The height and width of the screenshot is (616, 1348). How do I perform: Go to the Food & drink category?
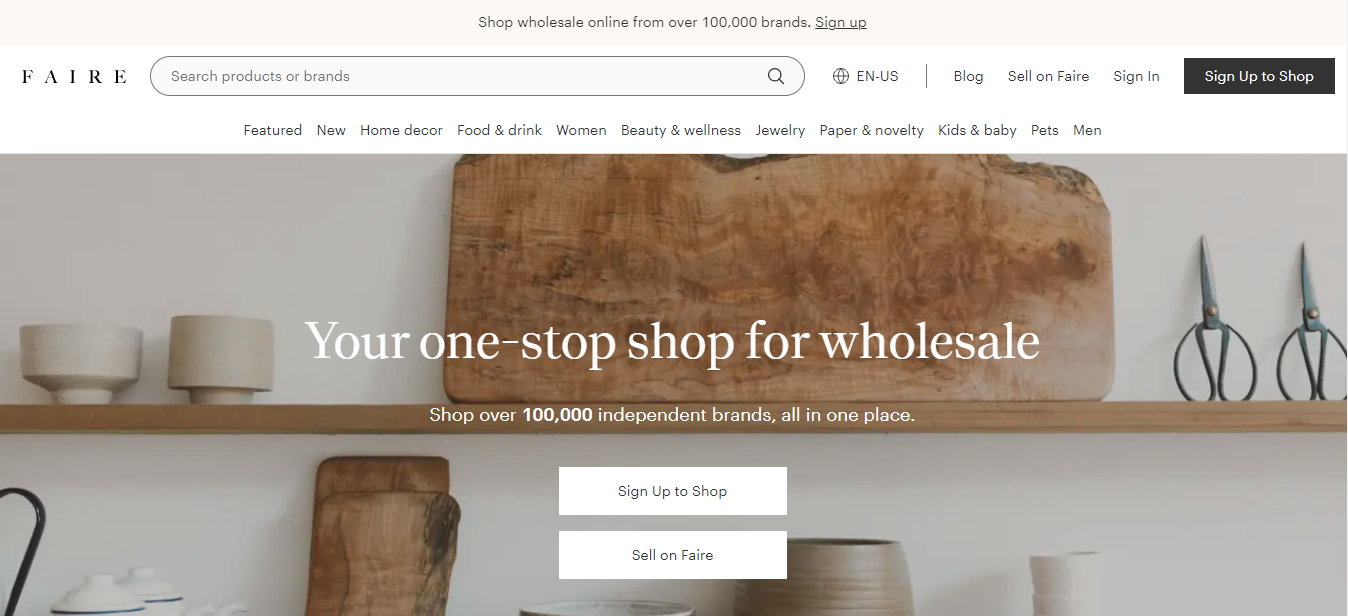[499, 130]
